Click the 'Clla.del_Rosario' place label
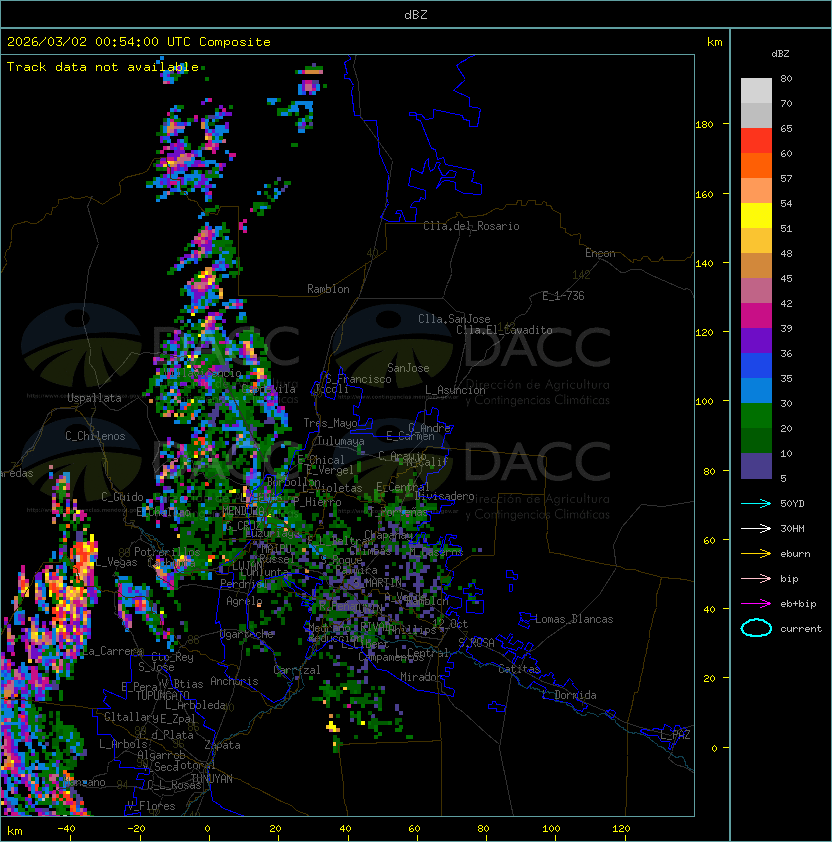Screen dimensions: 832x842 click(471, 226)
